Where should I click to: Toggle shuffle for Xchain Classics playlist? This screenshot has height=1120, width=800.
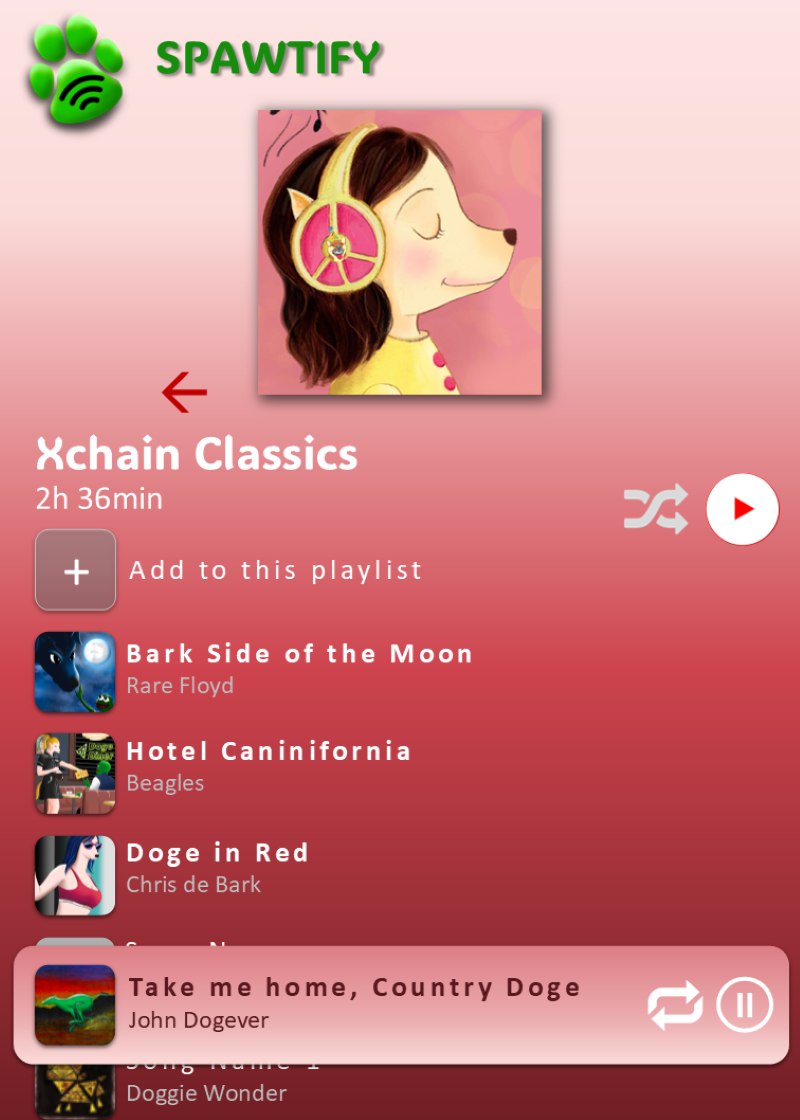coord(656,509)
